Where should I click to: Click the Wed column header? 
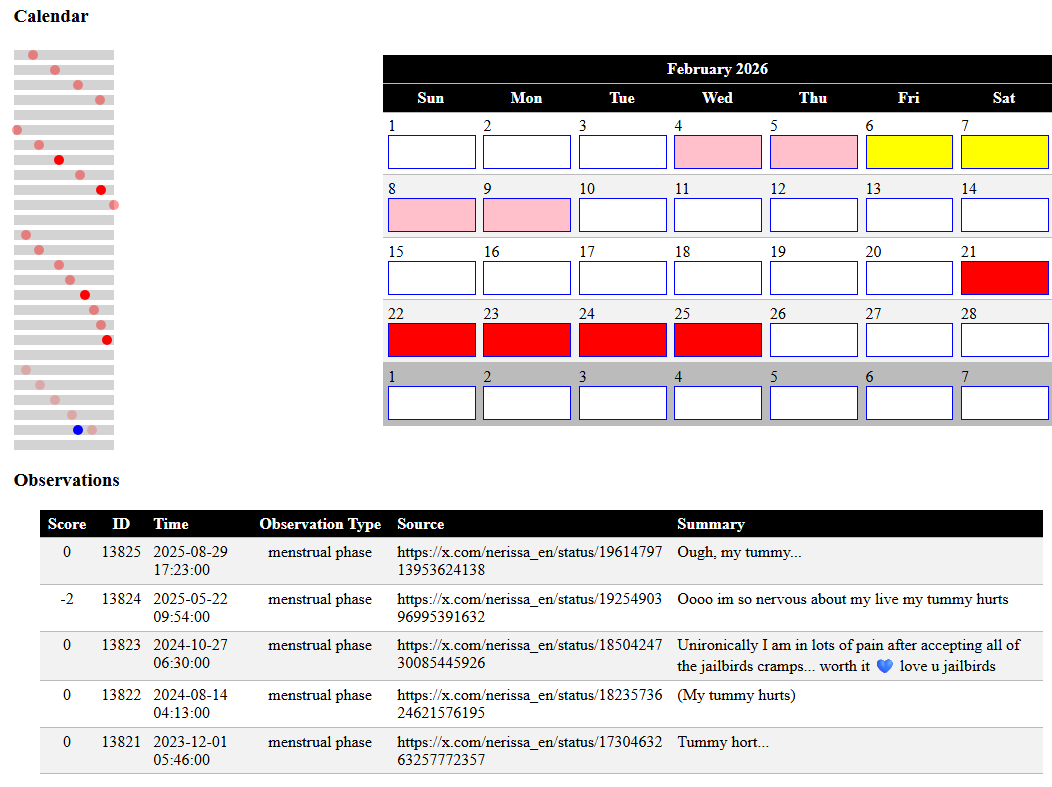(x=717, y=98)
